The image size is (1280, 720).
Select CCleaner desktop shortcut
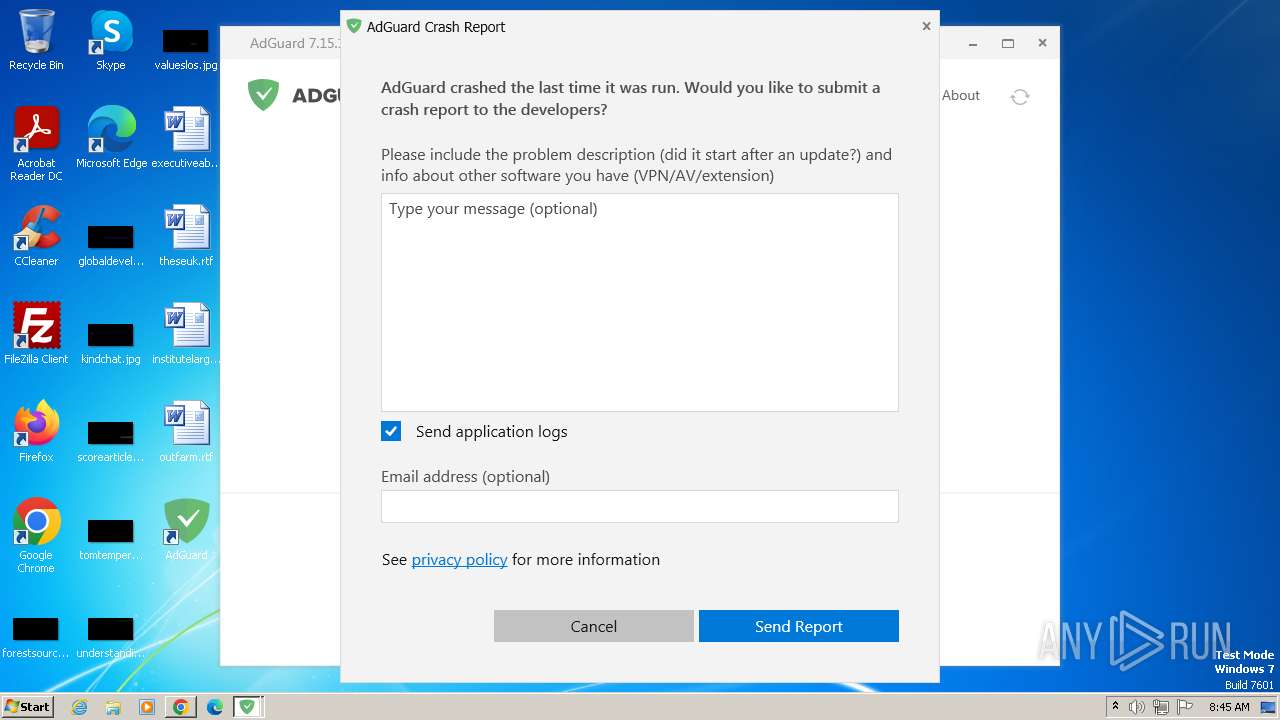click(x=36, y=236)
